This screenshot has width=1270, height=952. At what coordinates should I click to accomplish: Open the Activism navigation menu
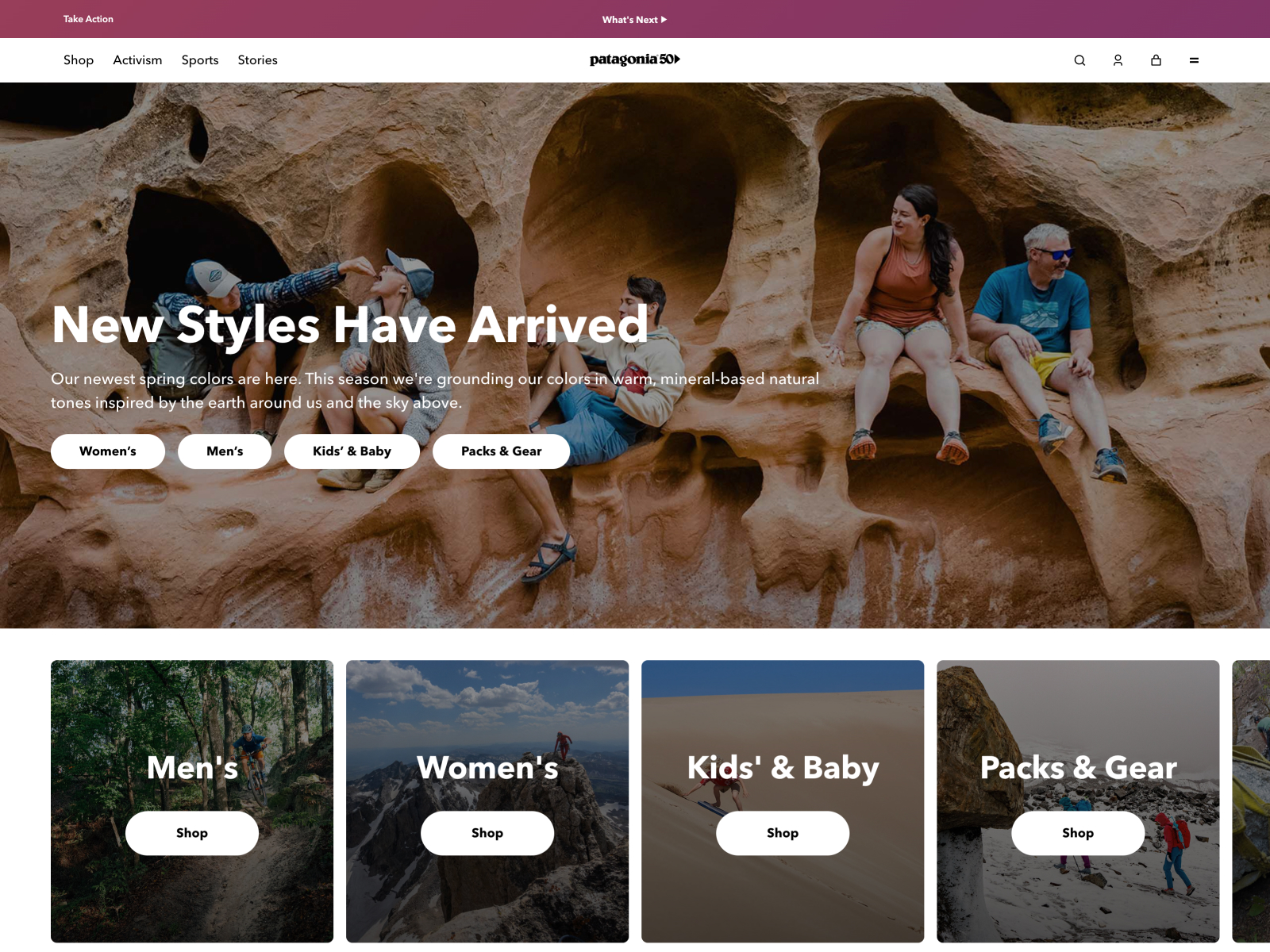(137, 60)
